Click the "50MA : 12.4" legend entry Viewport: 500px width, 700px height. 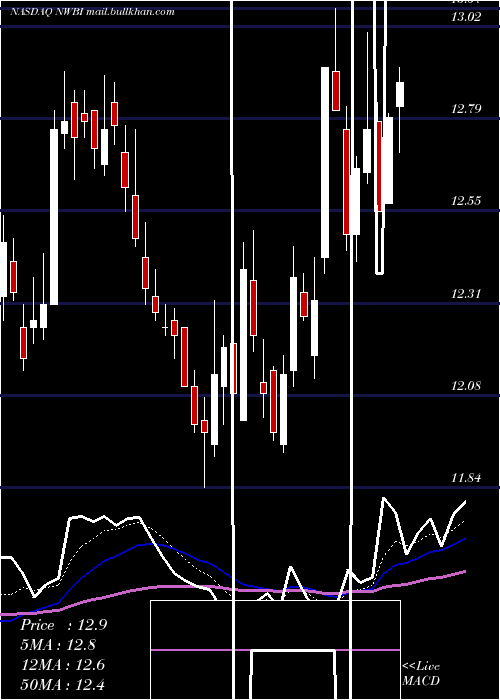(63, 684)
